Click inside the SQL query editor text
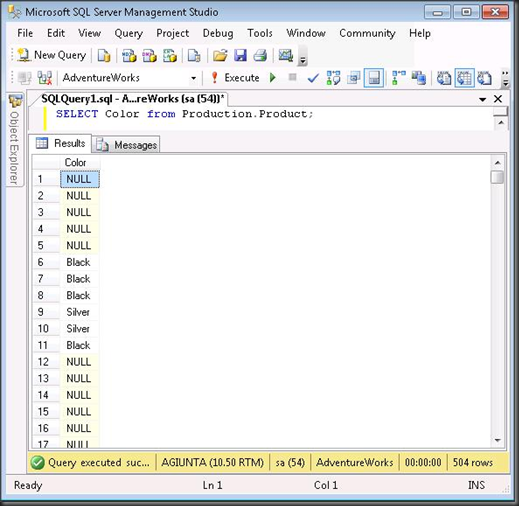 pos(184,114)
